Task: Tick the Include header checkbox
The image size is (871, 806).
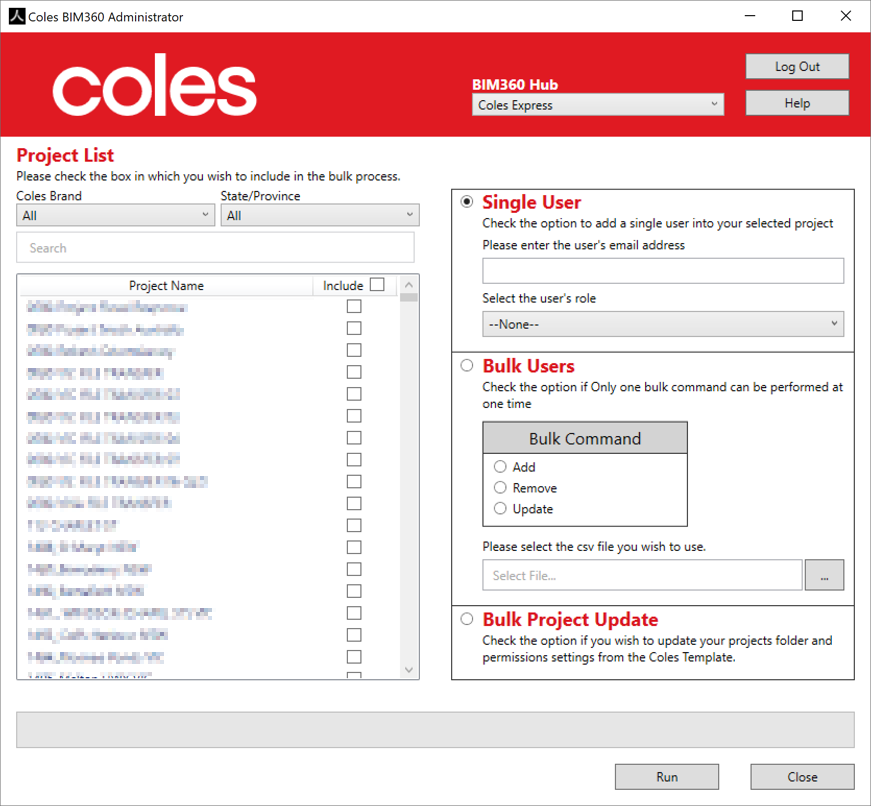Action: pyautogui.click(x=377, y=284)
